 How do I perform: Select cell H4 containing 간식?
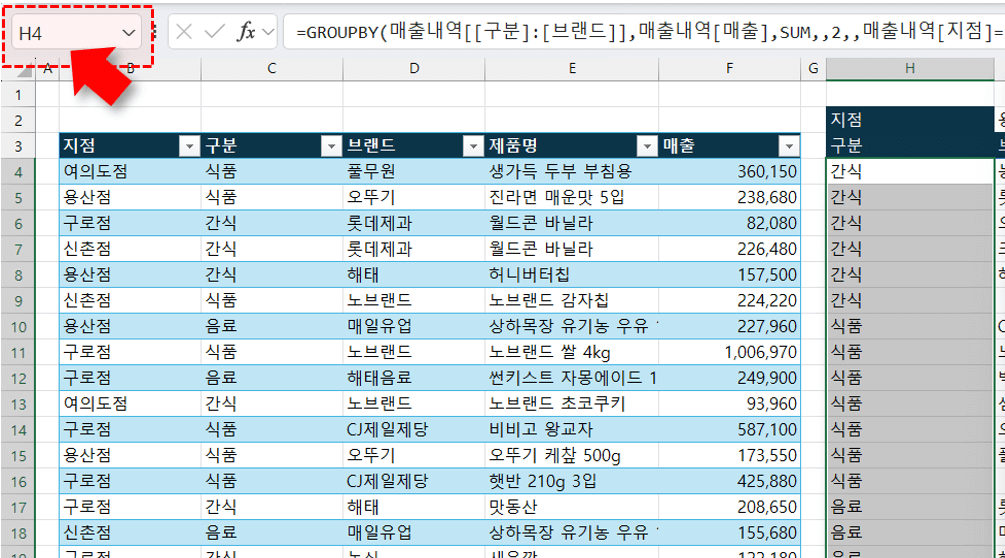(x=908, y=171)
